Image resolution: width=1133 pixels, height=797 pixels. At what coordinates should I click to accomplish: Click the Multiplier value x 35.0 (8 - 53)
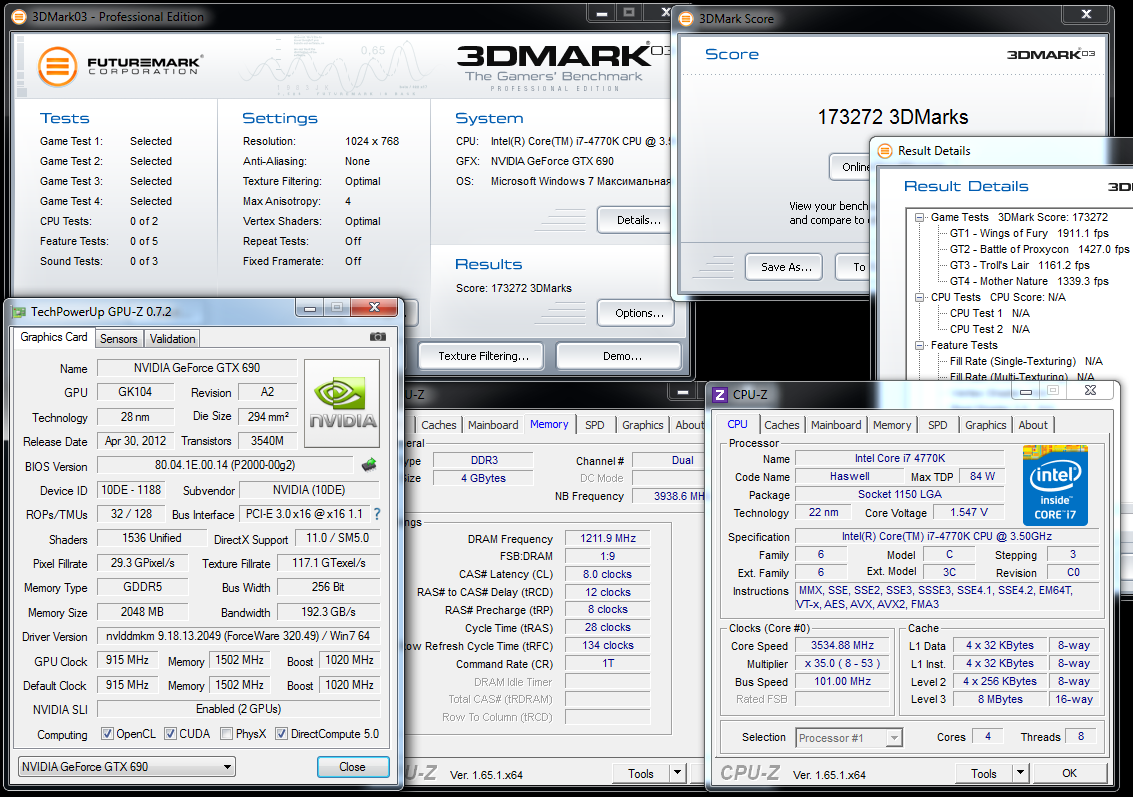[842, 663]
